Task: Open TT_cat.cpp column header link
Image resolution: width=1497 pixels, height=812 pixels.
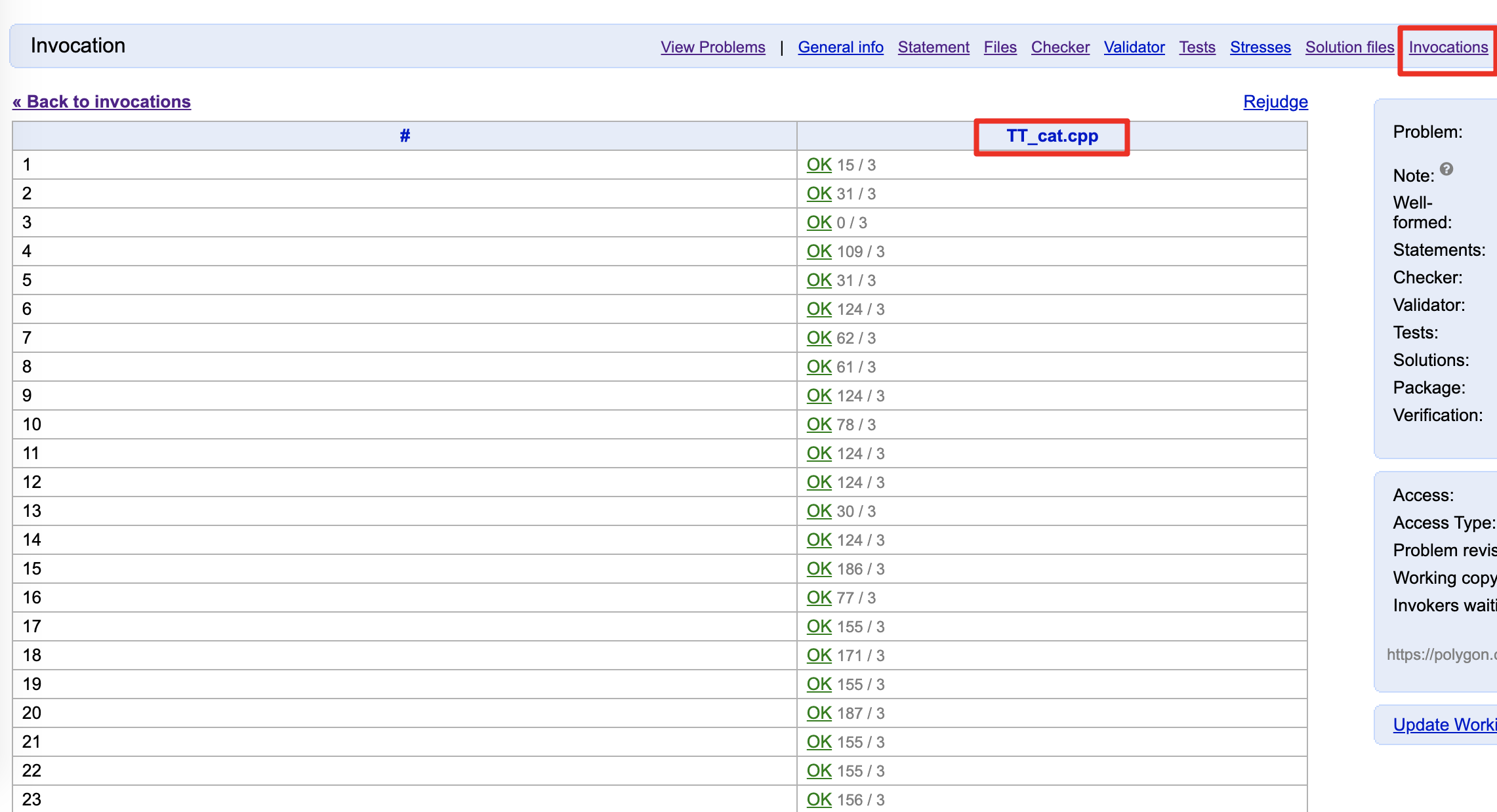Action: [1052, 136]
